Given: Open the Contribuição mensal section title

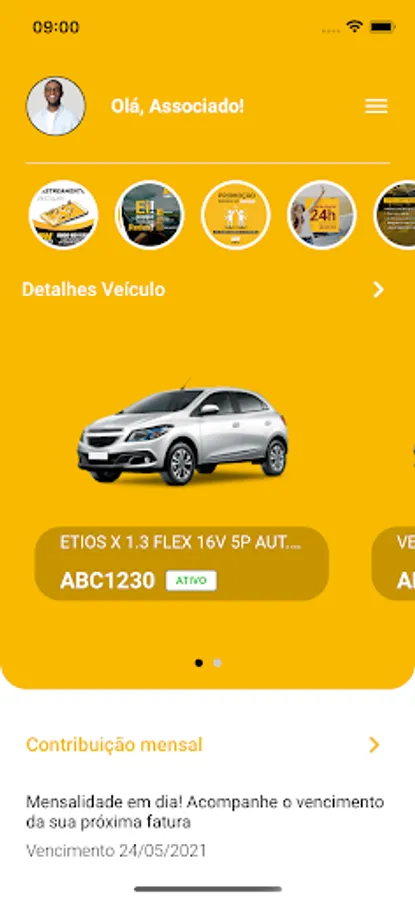Looking at the screenshot, I should coord(114,745).
